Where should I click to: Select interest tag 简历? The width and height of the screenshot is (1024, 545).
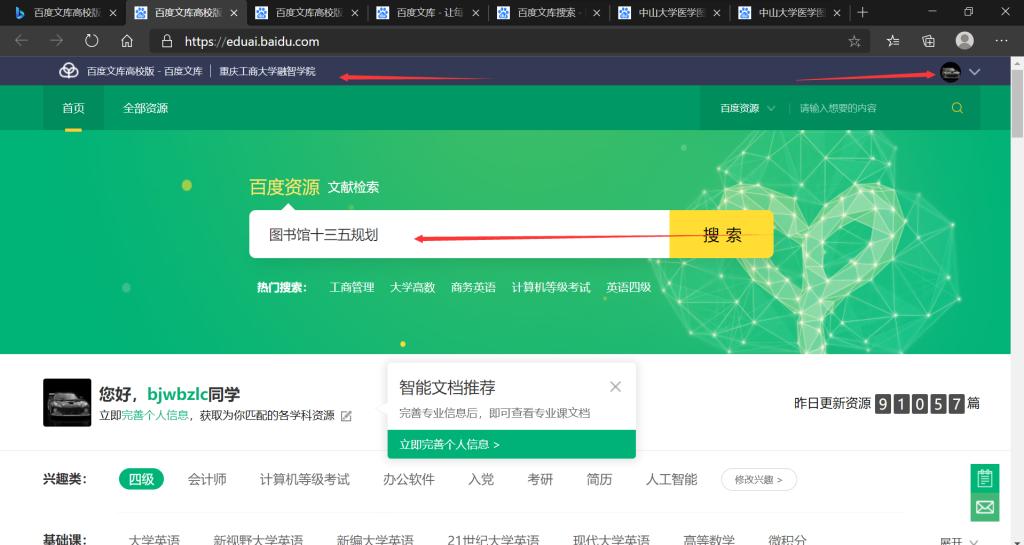click(x=599, y=480)
